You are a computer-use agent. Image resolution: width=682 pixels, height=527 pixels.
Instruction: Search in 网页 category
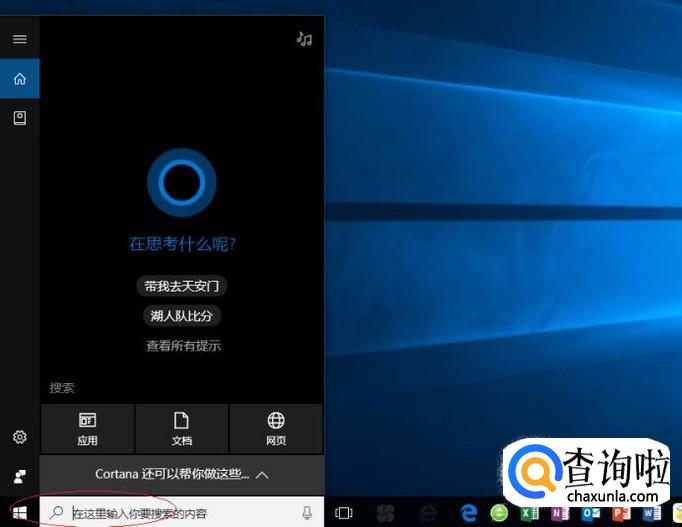pyautogui.click(x=276, y=429)
